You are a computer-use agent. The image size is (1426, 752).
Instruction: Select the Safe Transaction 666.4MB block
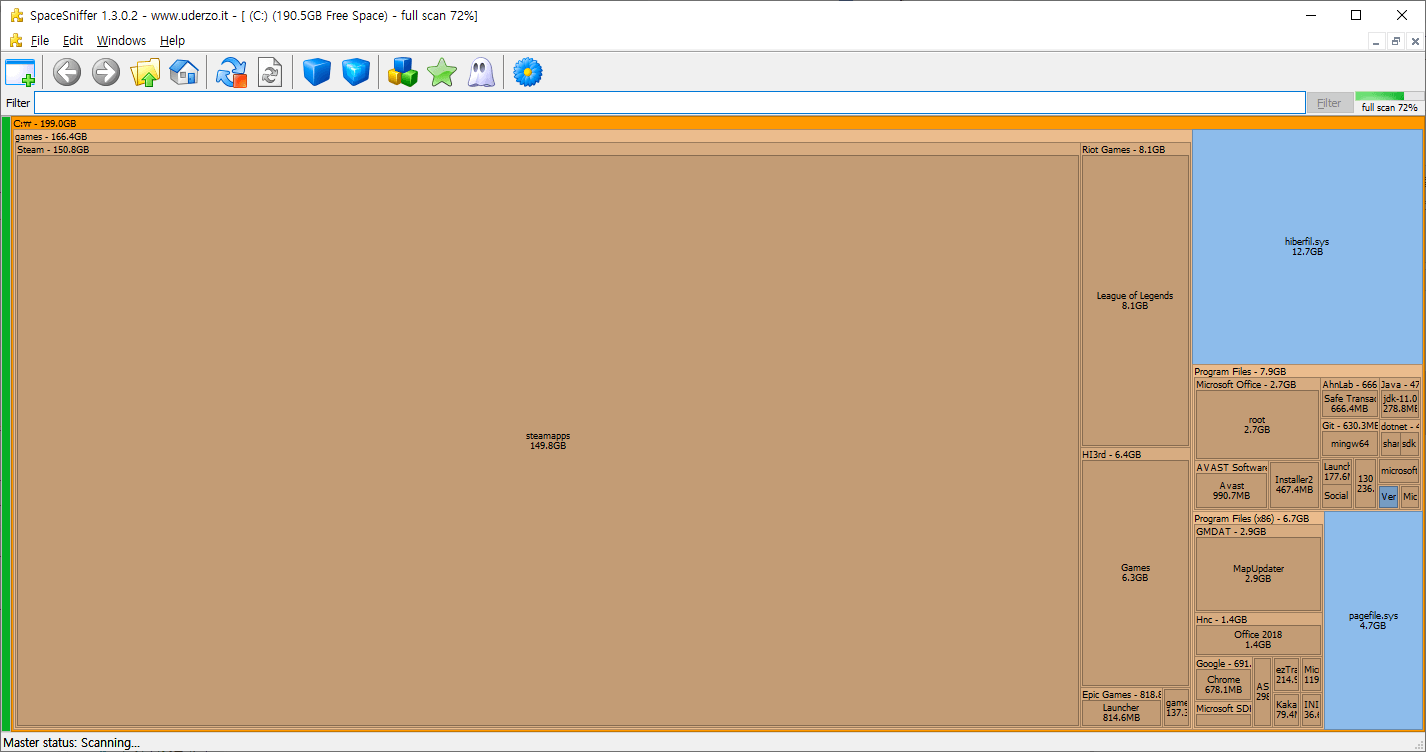click(x=1349, y=404)
